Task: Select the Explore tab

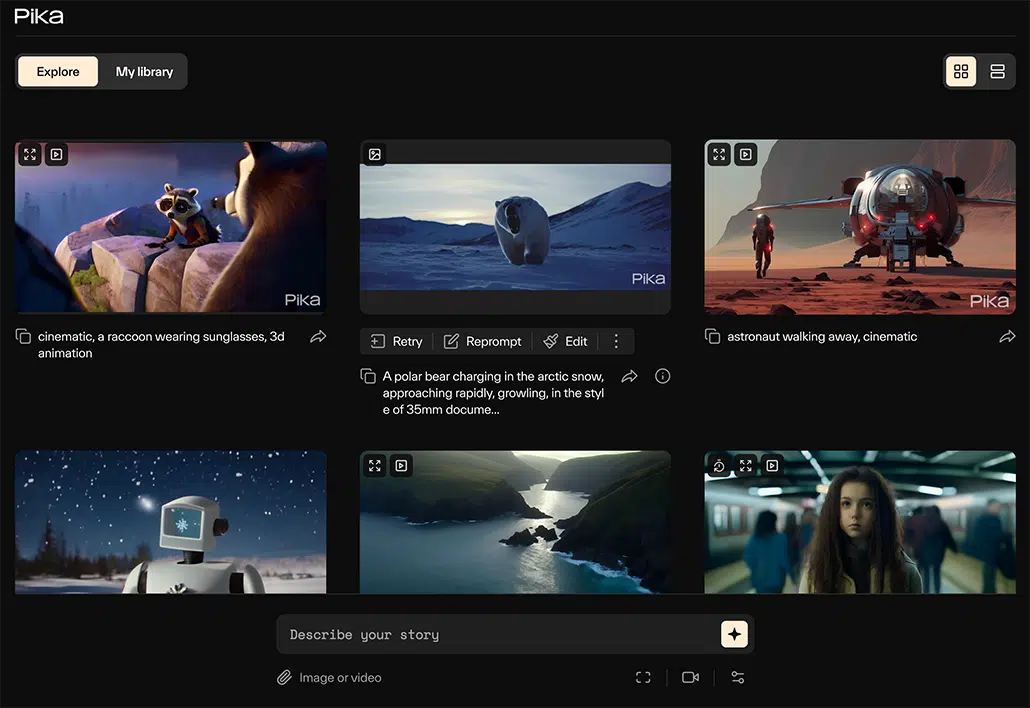Action: (x=58, y=71)
